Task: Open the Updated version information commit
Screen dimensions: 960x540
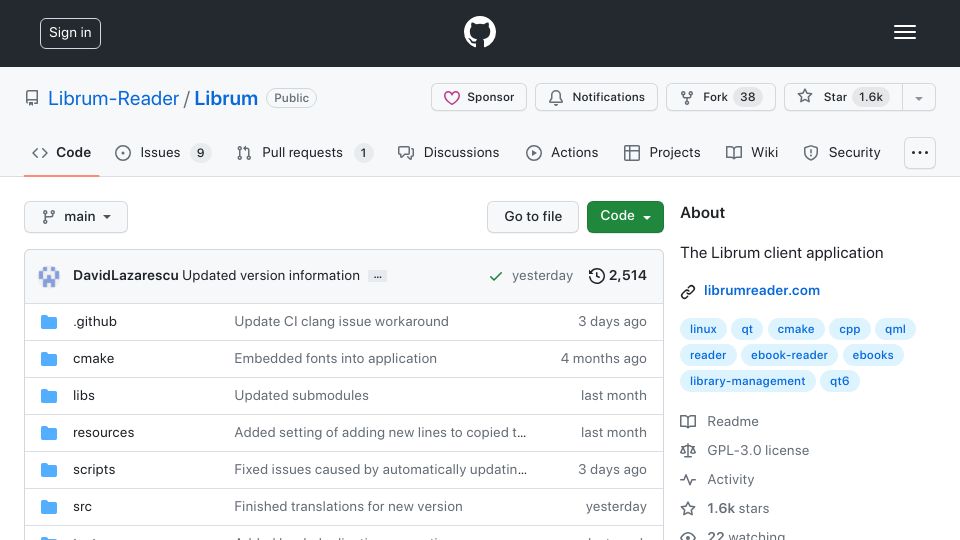Action: 271,276
